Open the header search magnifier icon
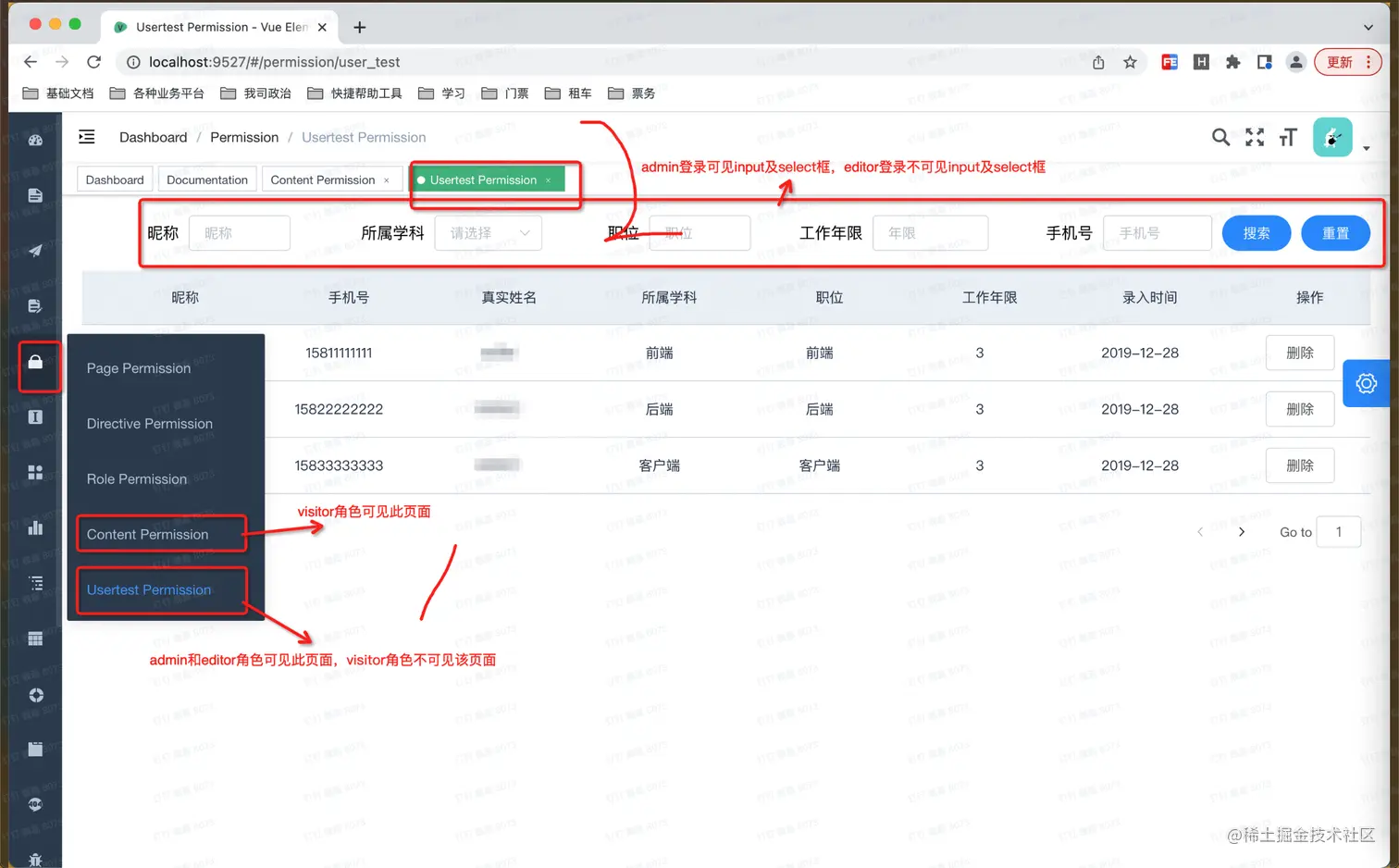The width and height of the screenshot is (1399, 868). point(1221,138)
